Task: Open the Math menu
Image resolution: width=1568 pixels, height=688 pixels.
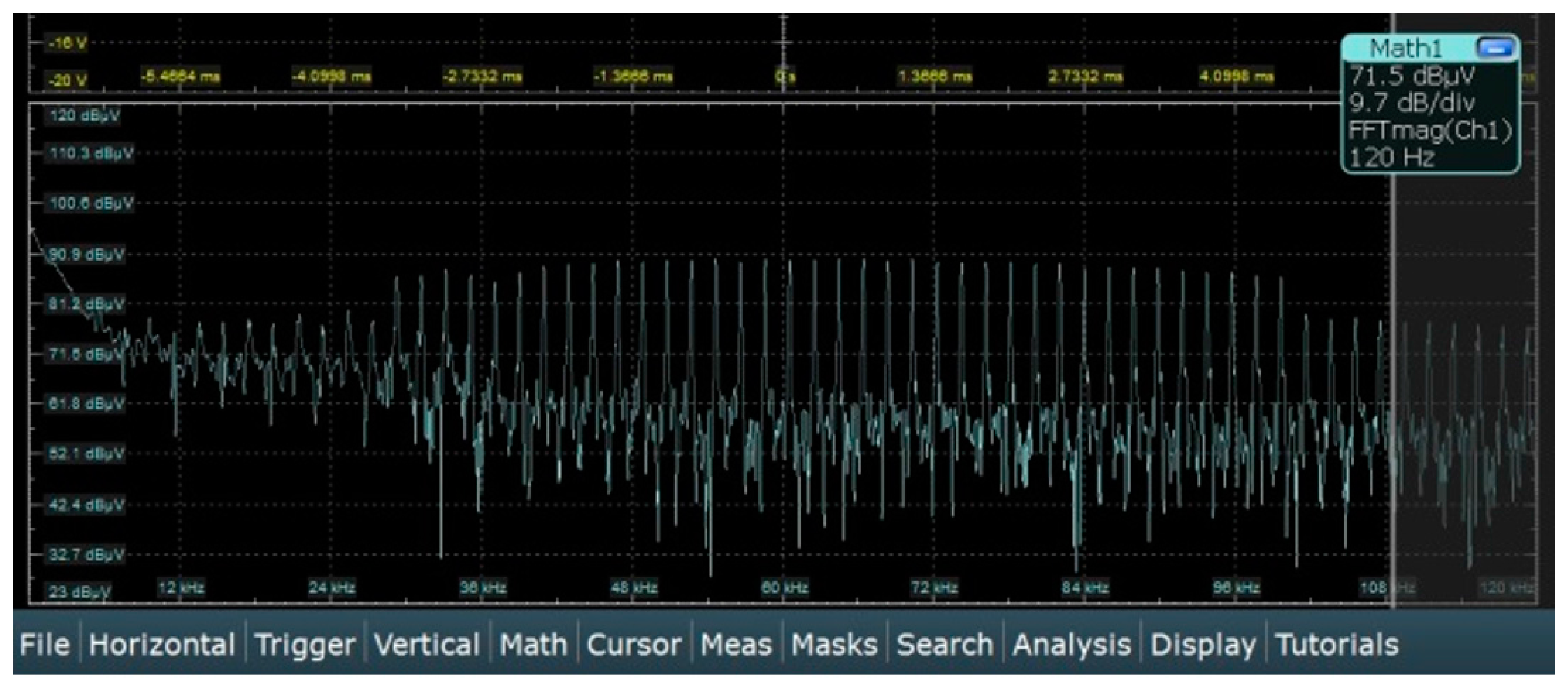Action: [x=533, y=644]
